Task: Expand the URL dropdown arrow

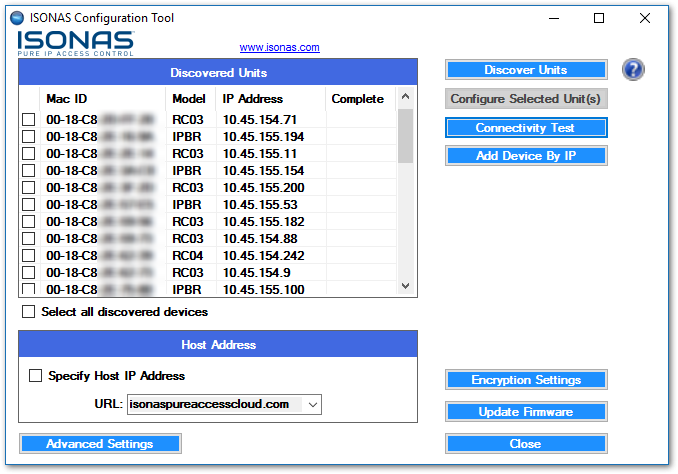Action: (313, 404)
